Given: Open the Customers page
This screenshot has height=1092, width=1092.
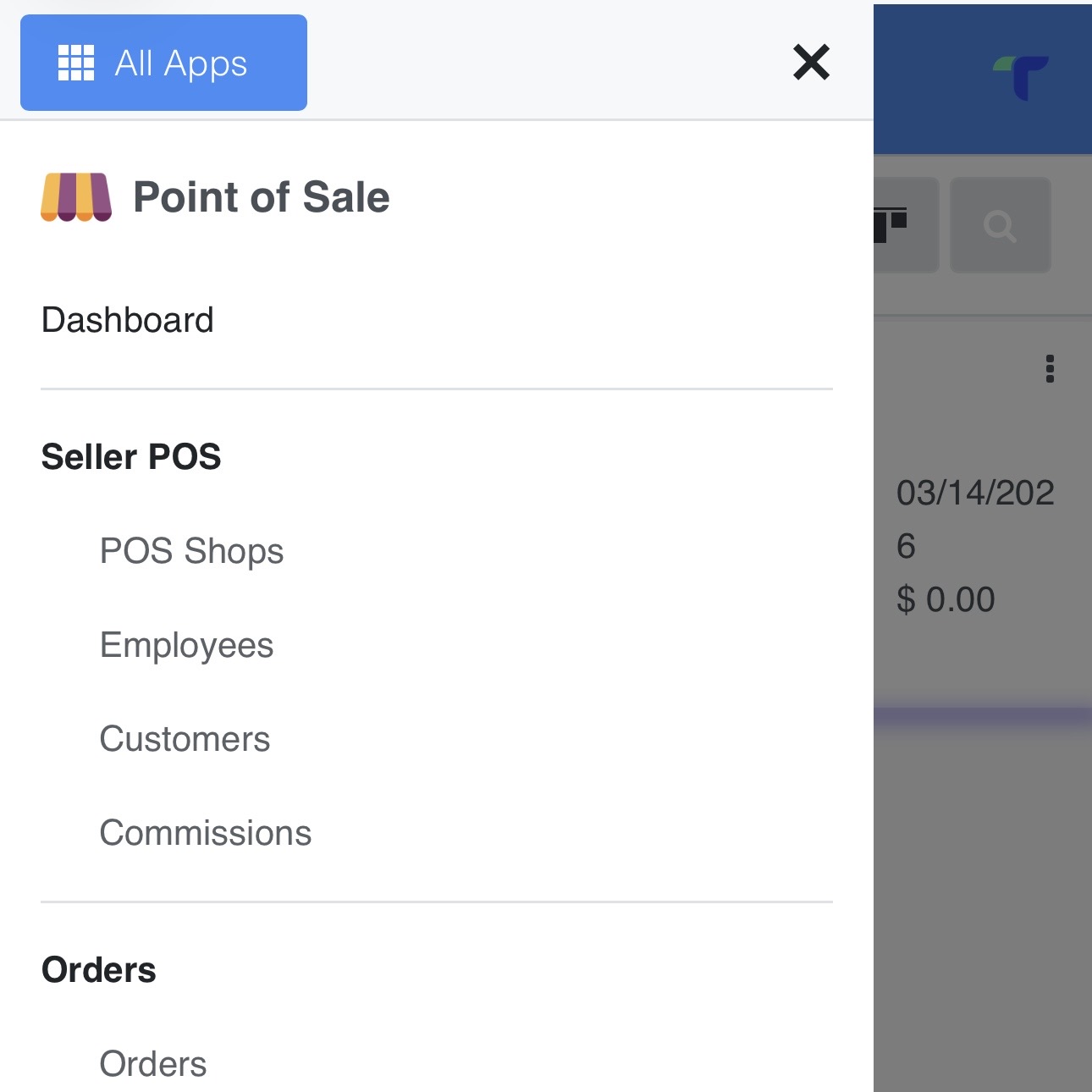Looking at the screenshot, I should point(185,739).
